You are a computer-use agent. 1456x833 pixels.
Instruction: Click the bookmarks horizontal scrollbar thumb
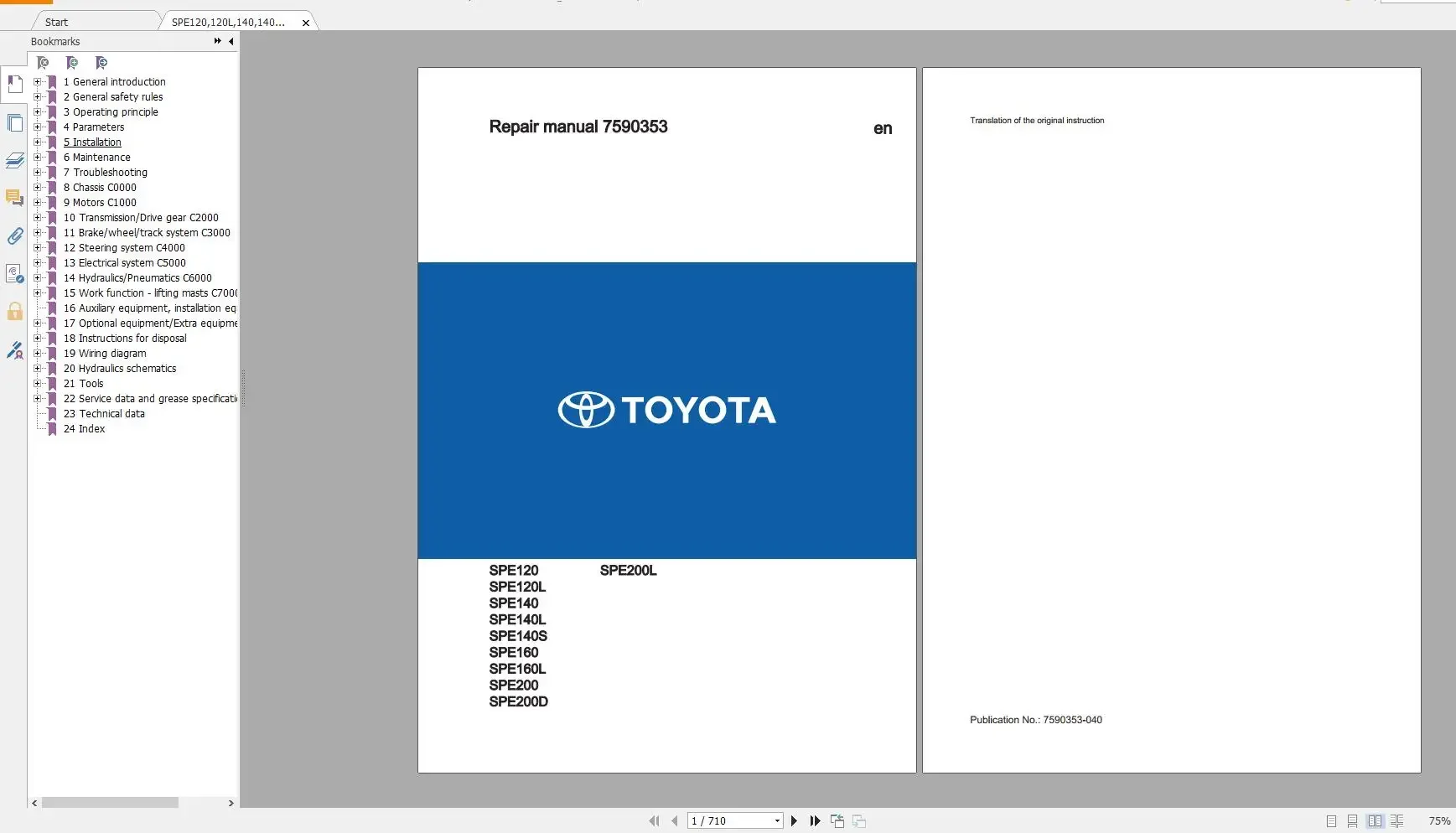pos(110,803)
